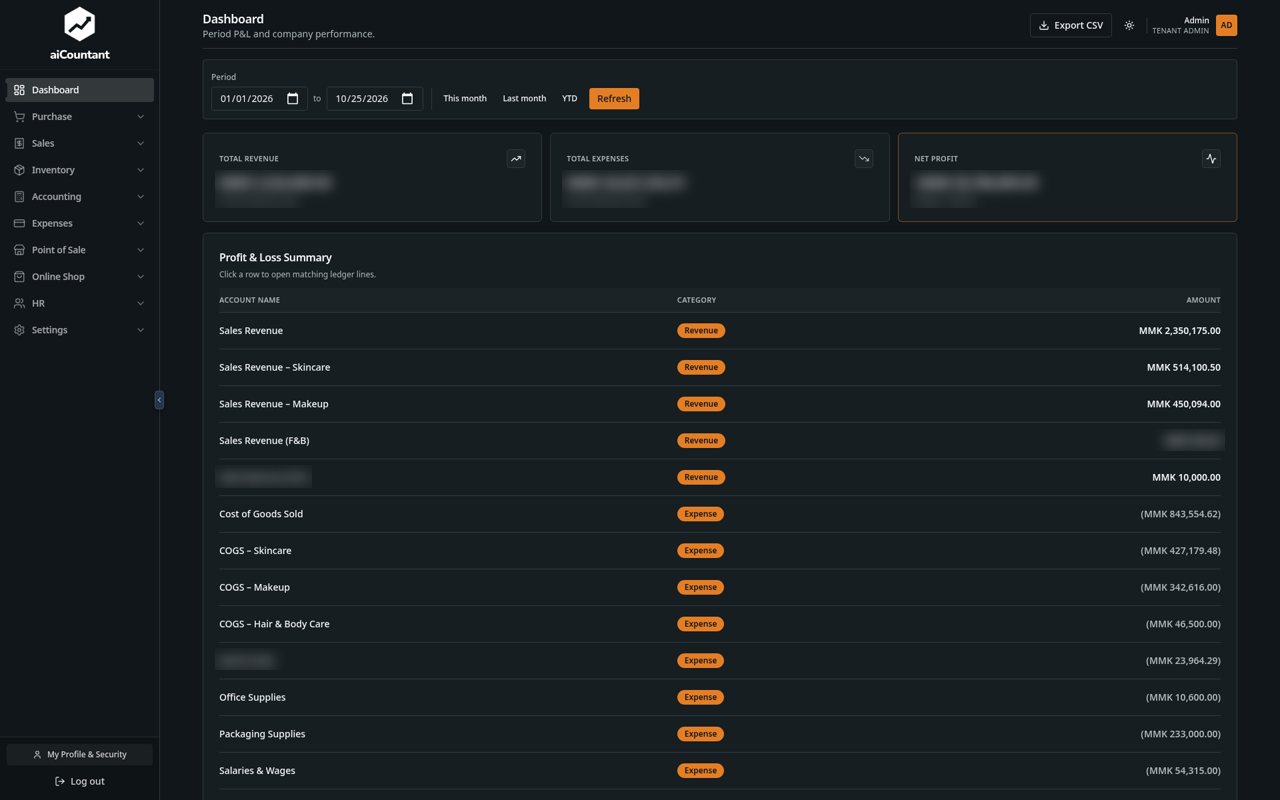Viewport: 1280px width, 800px height.
Task: Select the Last month period shortcut
Action: pos(524,99)
